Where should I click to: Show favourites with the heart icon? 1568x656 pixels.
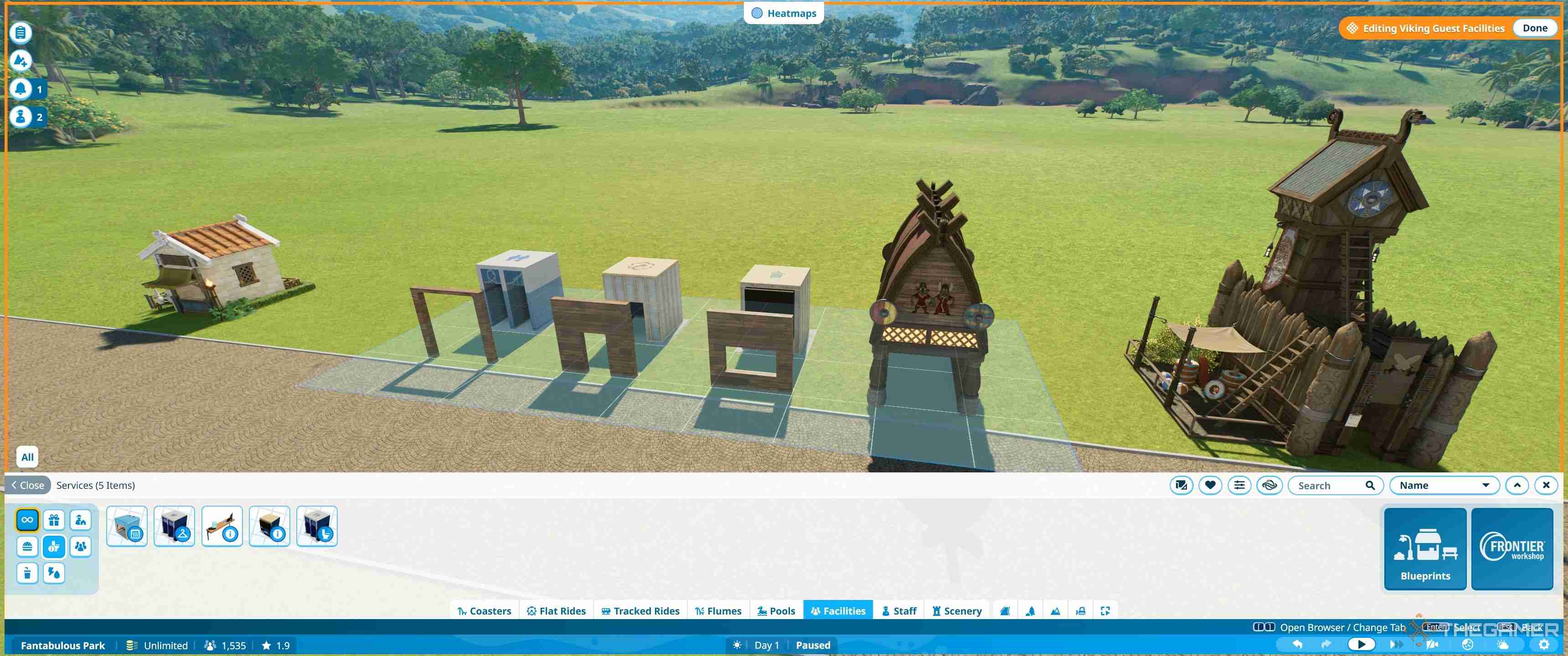tap(1210, 485)
